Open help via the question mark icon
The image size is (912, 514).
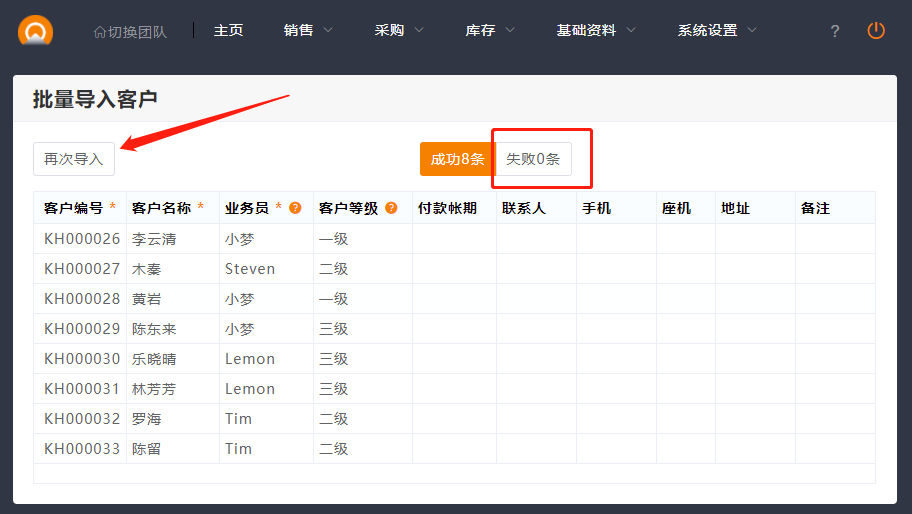pyautogui.click(x=835, y=31)
